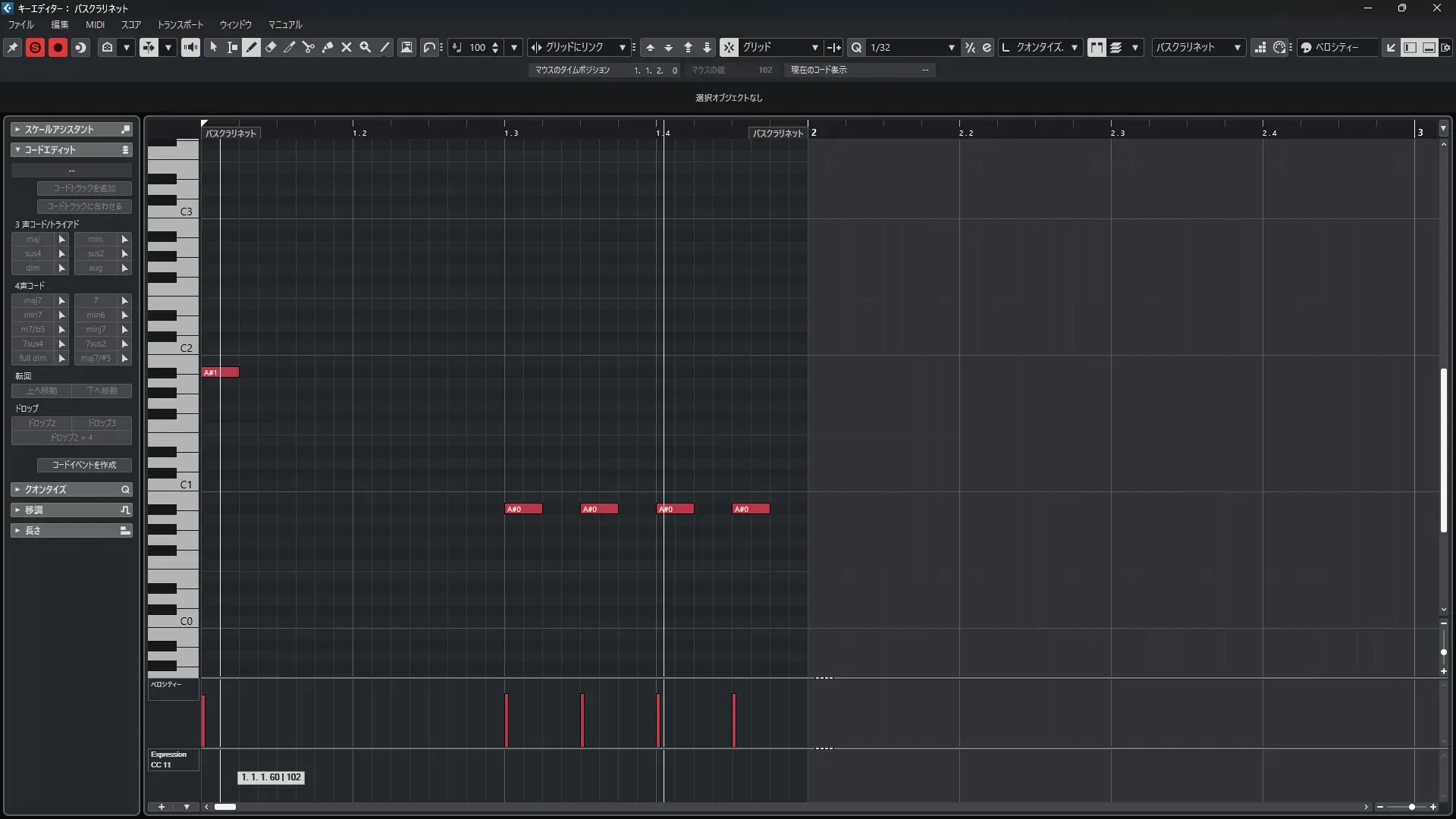Select the Glue tool
The image size is (1456, 819).
(328, 47)
